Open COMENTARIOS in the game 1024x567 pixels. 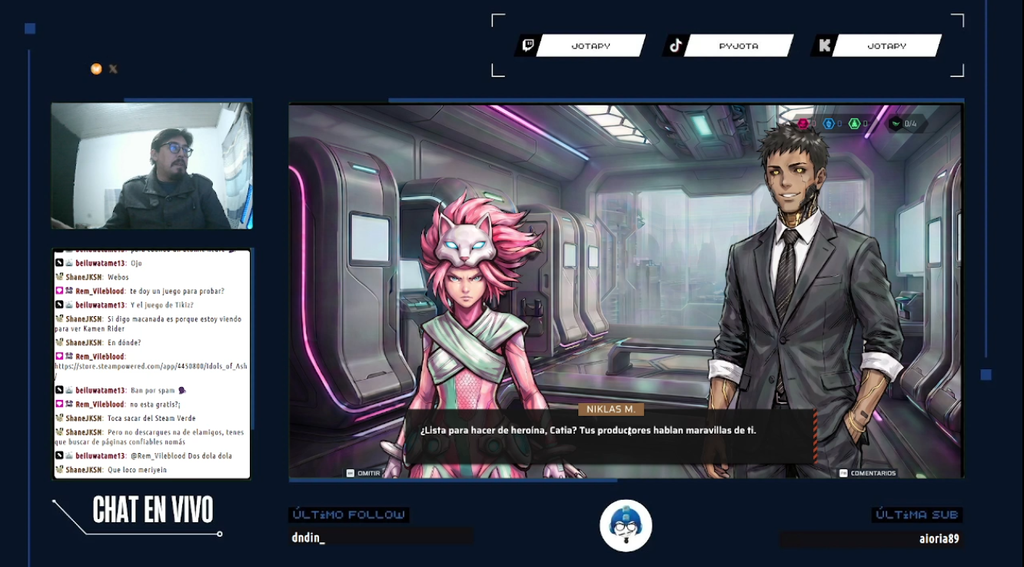click(868, 473)
